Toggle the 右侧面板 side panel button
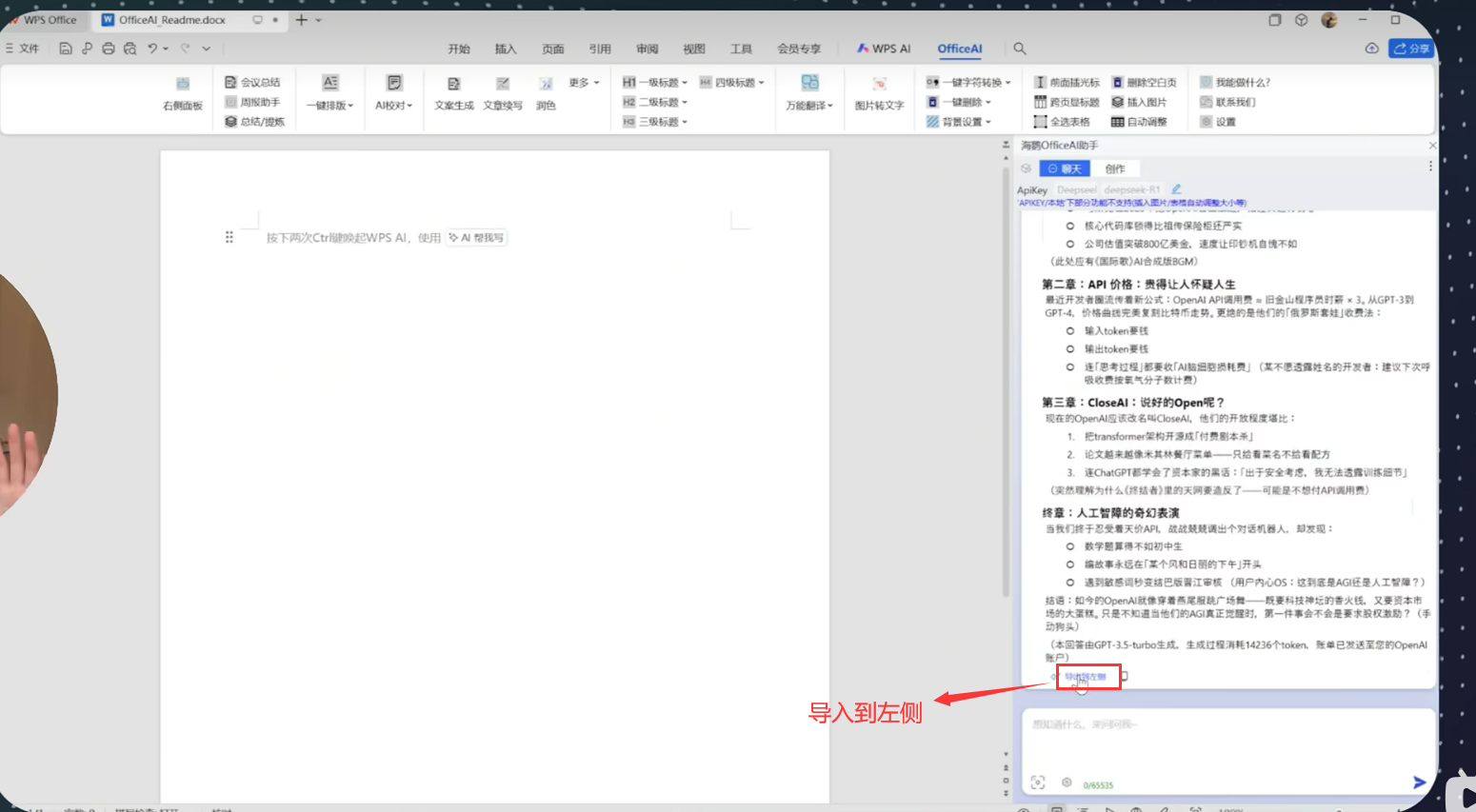 (x=183, y=93)
